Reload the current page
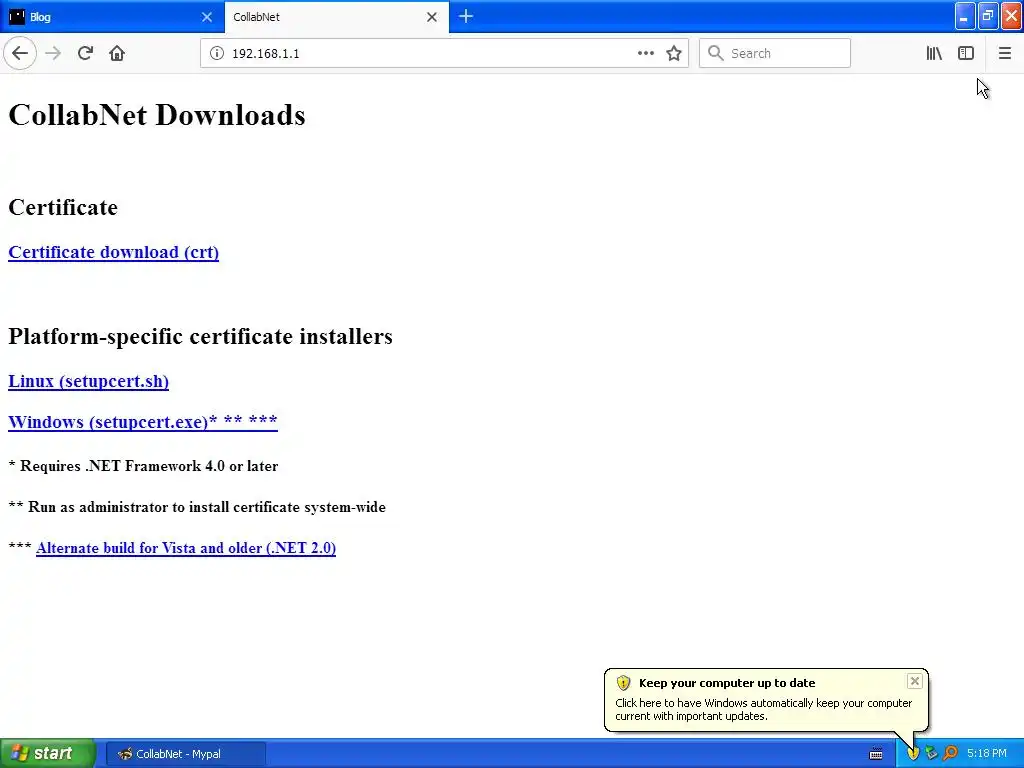 click(x=85, y=54)
